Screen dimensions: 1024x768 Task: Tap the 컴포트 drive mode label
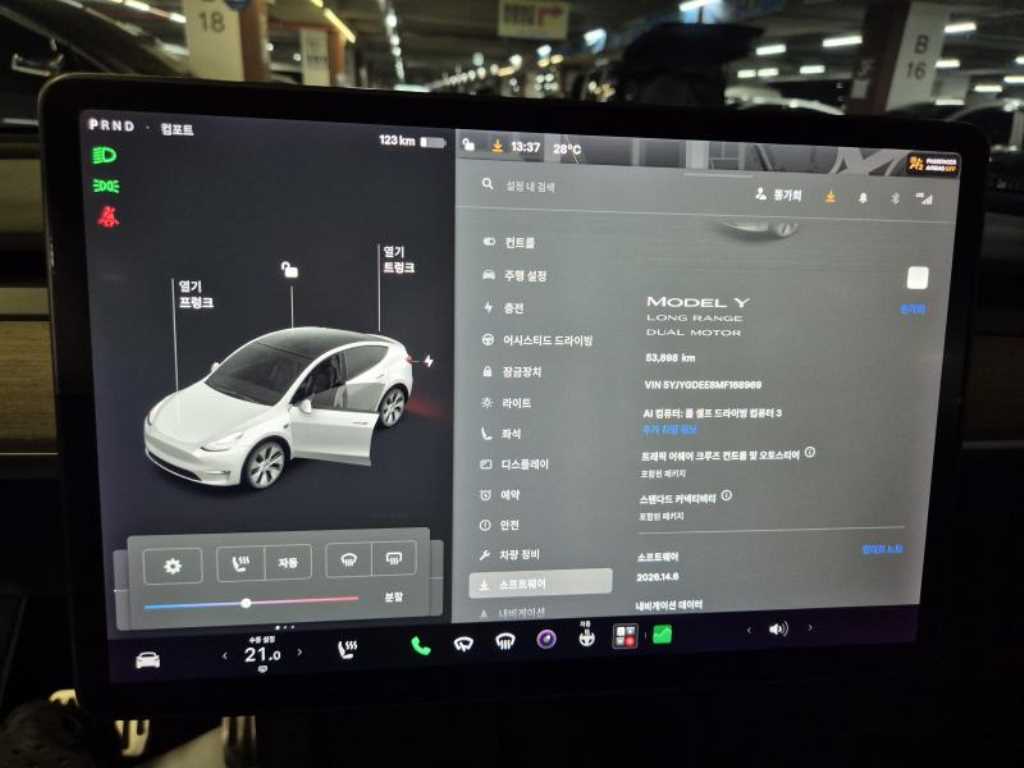[177, 129]
